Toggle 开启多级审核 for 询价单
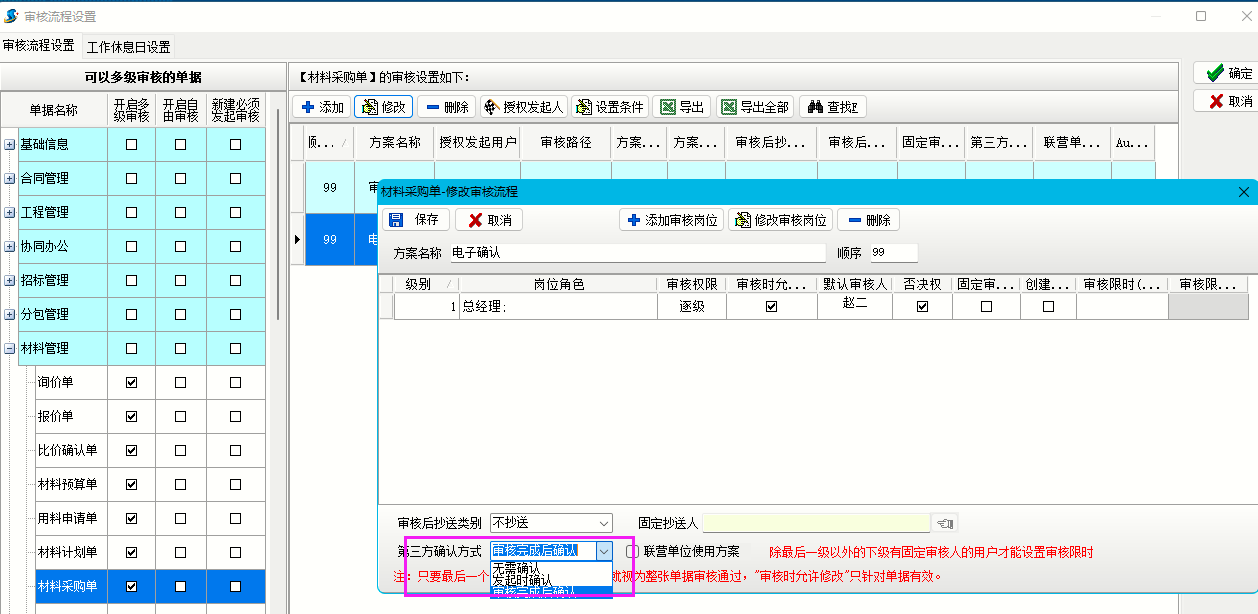Image resolution: width=1258 pixels, height=614 pixels. coord(131,382)
